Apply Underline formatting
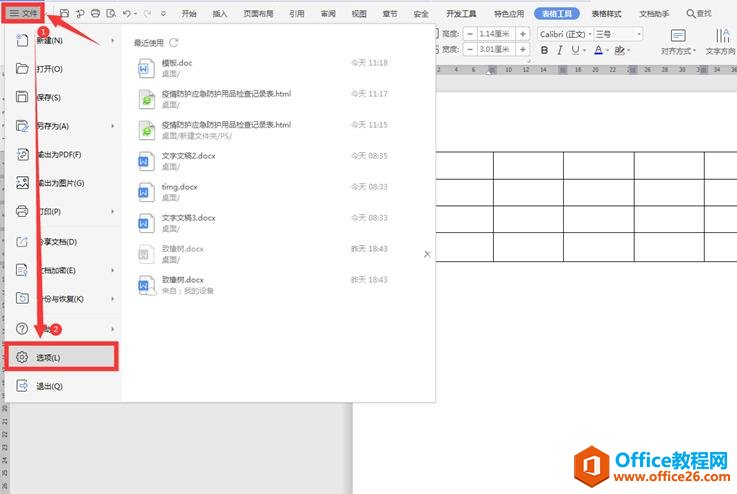The image size is (737, 494). pos(576,50)
